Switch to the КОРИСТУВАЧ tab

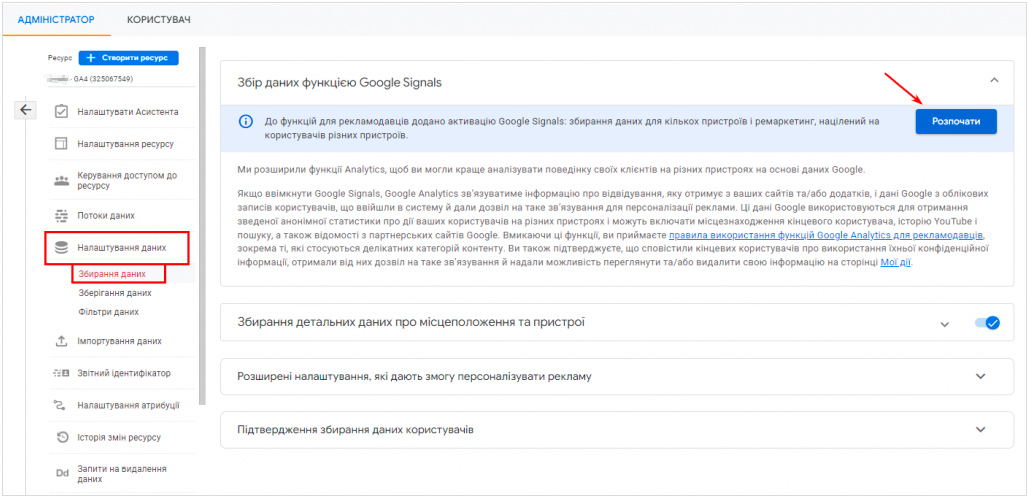click(x=159, y=20)
